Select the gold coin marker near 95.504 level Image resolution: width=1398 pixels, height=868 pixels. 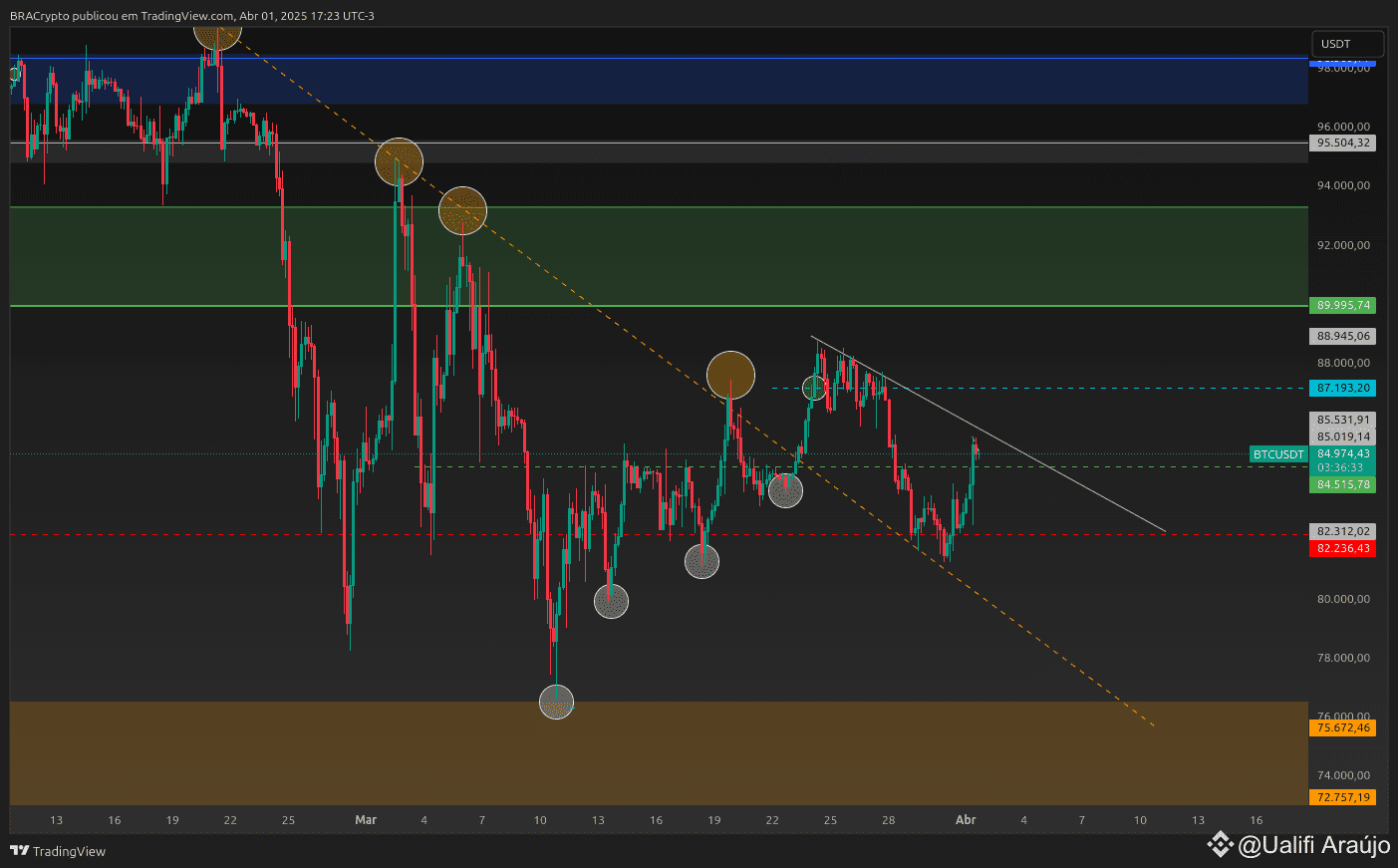pos(399,160)
